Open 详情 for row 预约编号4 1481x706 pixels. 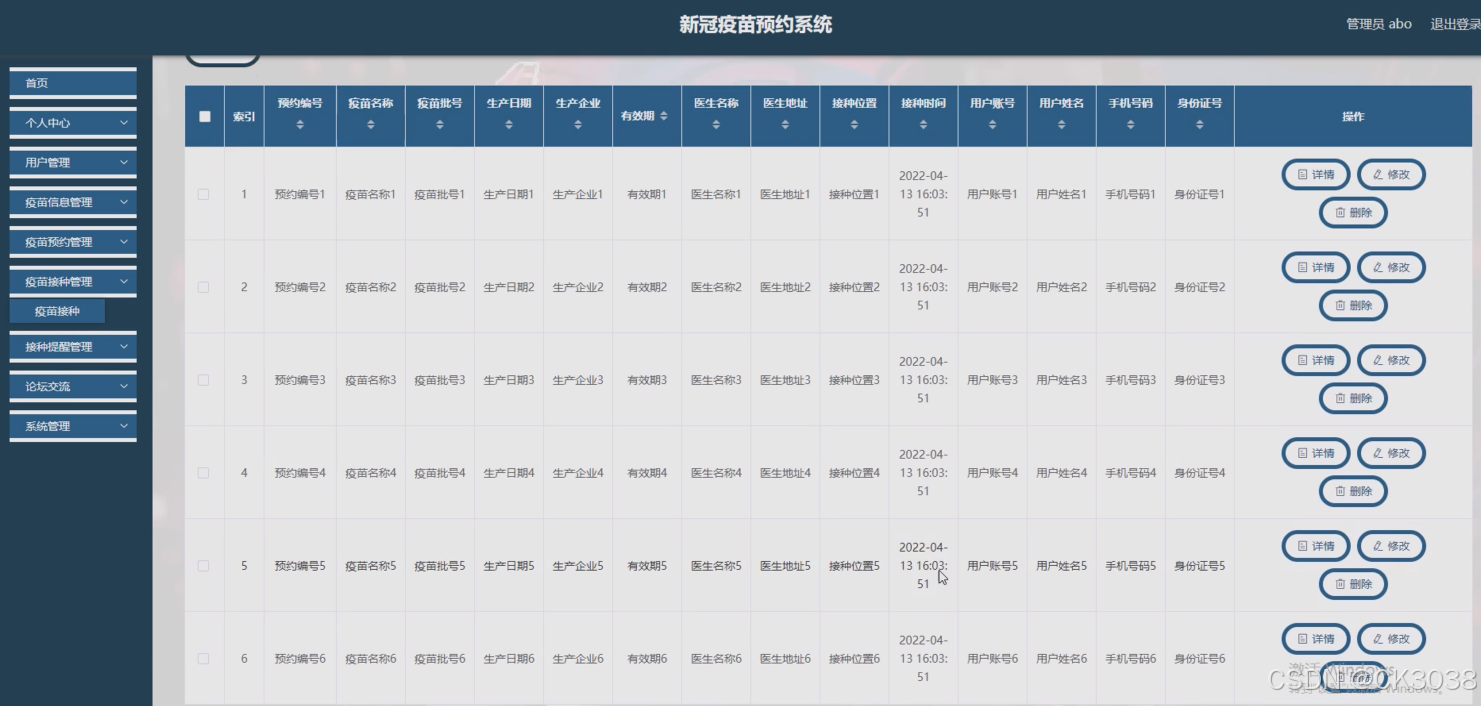click(x=1316, y=454)
